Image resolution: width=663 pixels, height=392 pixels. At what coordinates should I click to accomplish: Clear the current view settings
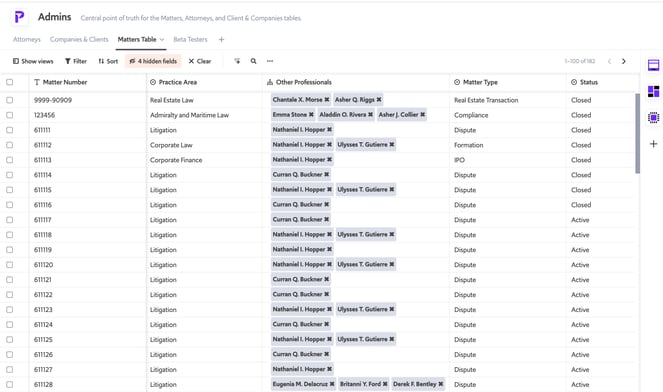point(200,61)
